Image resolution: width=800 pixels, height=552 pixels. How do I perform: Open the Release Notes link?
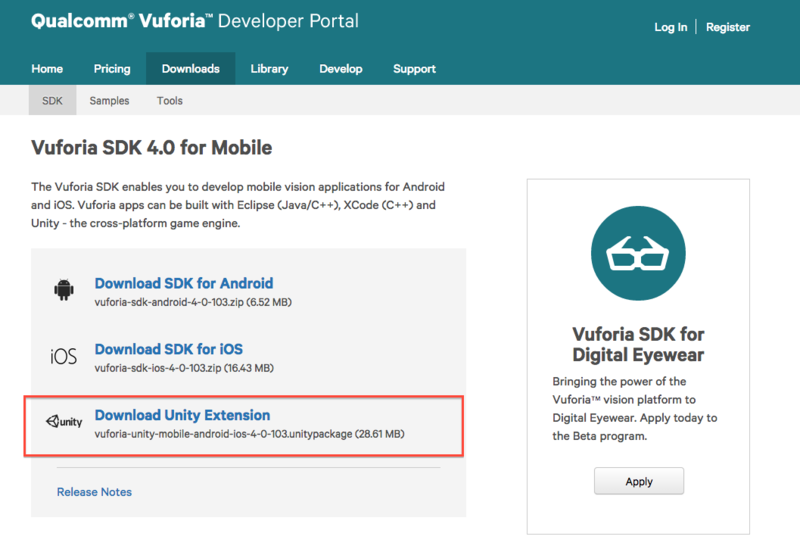point(94,492)
